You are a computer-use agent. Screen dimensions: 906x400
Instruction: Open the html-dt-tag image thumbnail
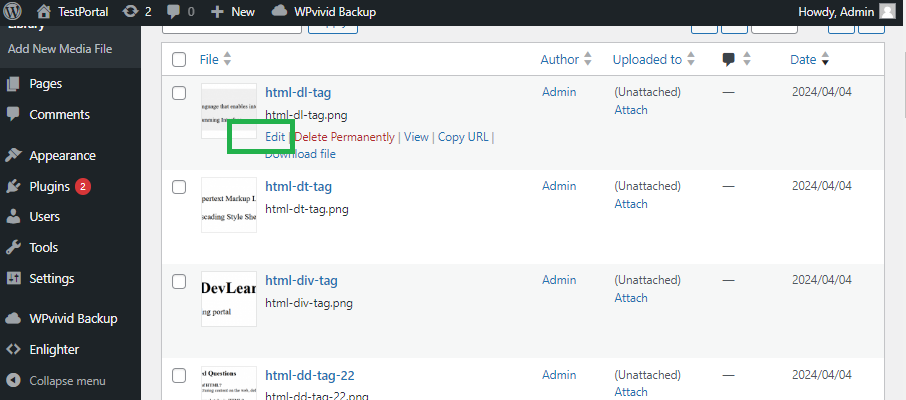[x=229, y=205]
